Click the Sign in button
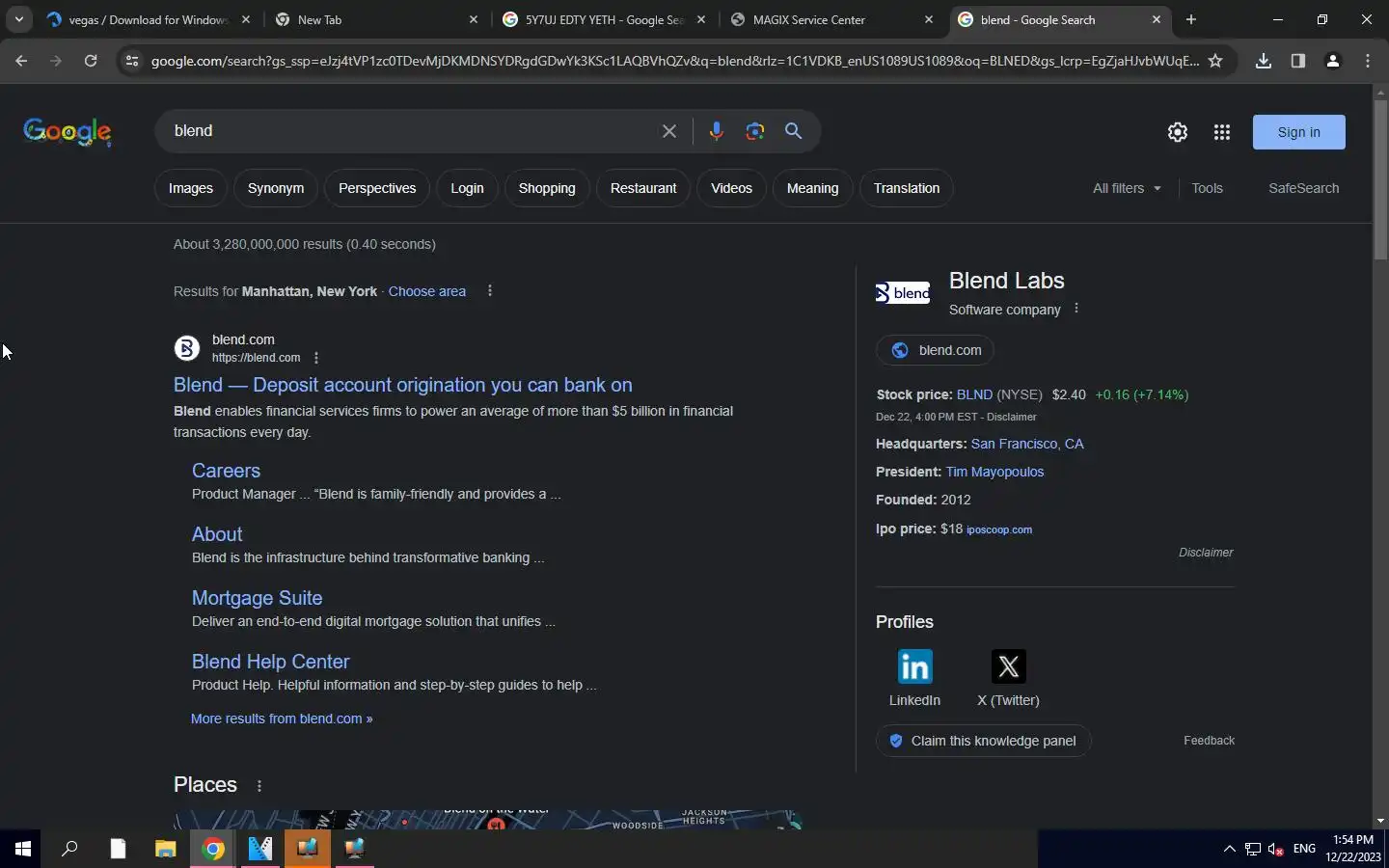1389x868 pixels. pos(1298,132)
